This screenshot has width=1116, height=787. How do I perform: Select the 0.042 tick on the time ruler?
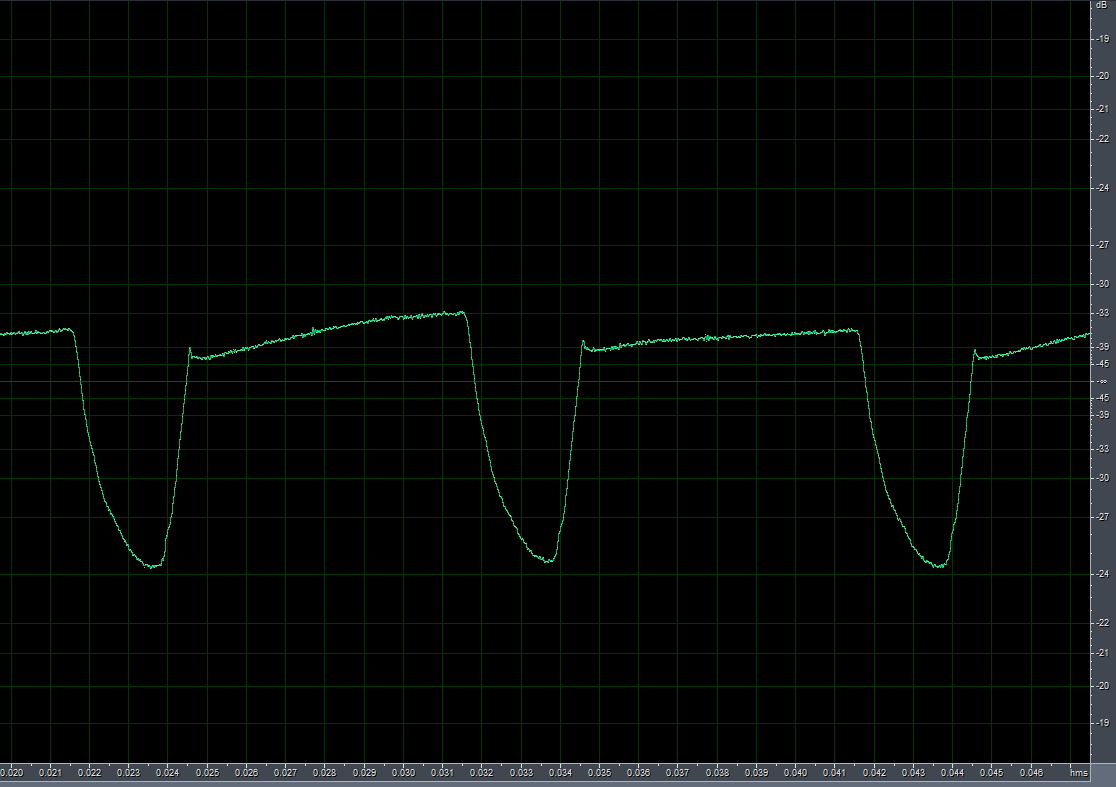pos(874,773)
